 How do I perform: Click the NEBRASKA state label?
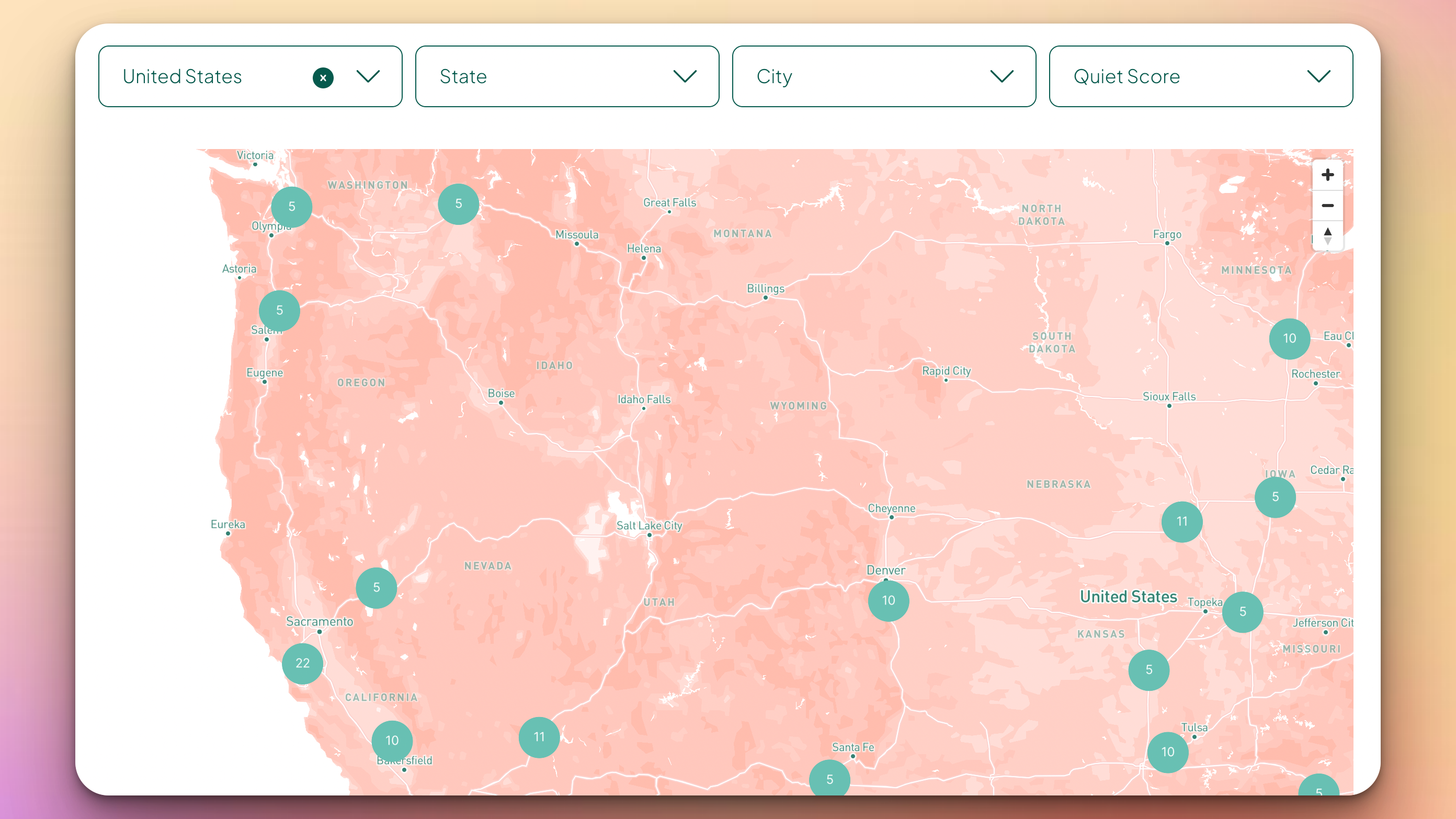point(1058,484)
